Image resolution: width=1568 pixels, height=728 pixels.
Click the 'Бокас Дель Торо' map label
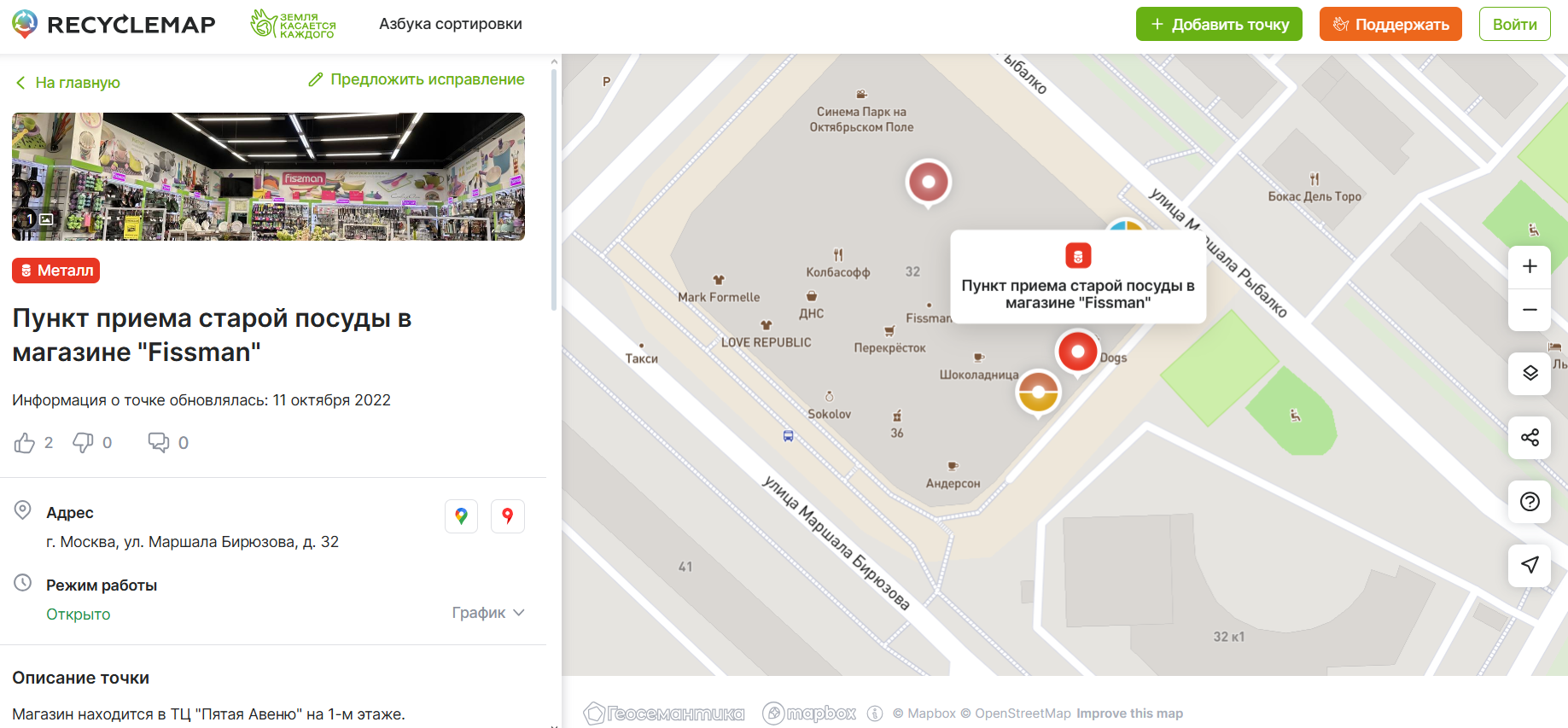pyautogui.click(x=1314, y=196)
